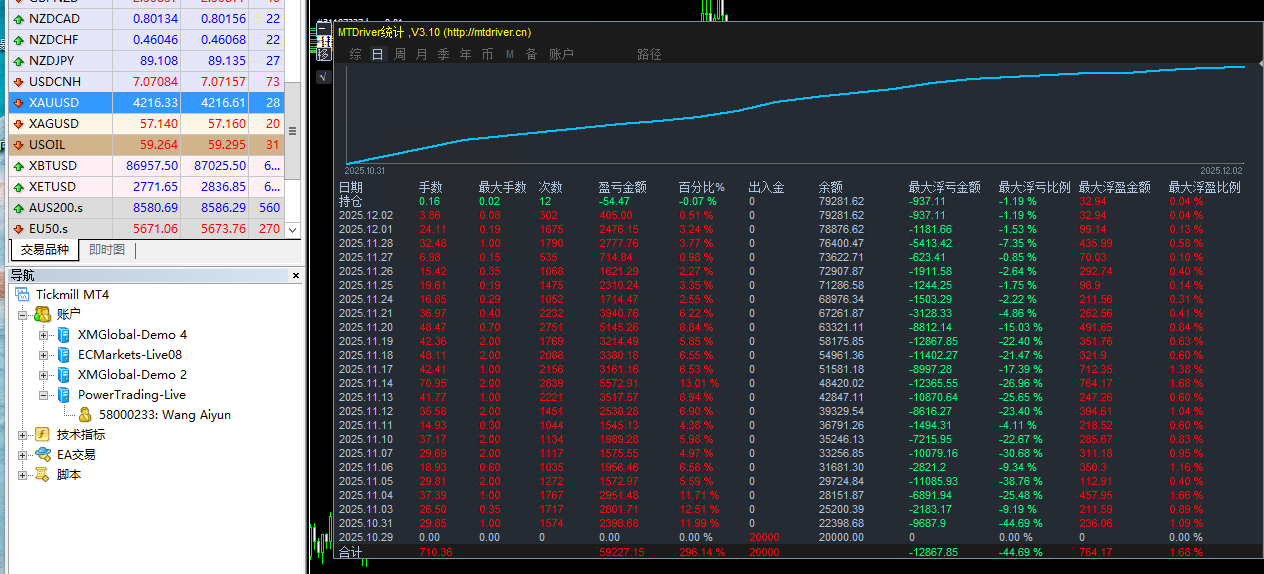Viewport: 1264px width, 574px height.
Task: Select the 周 weekly statistics tab
Action: coord(400,54)
